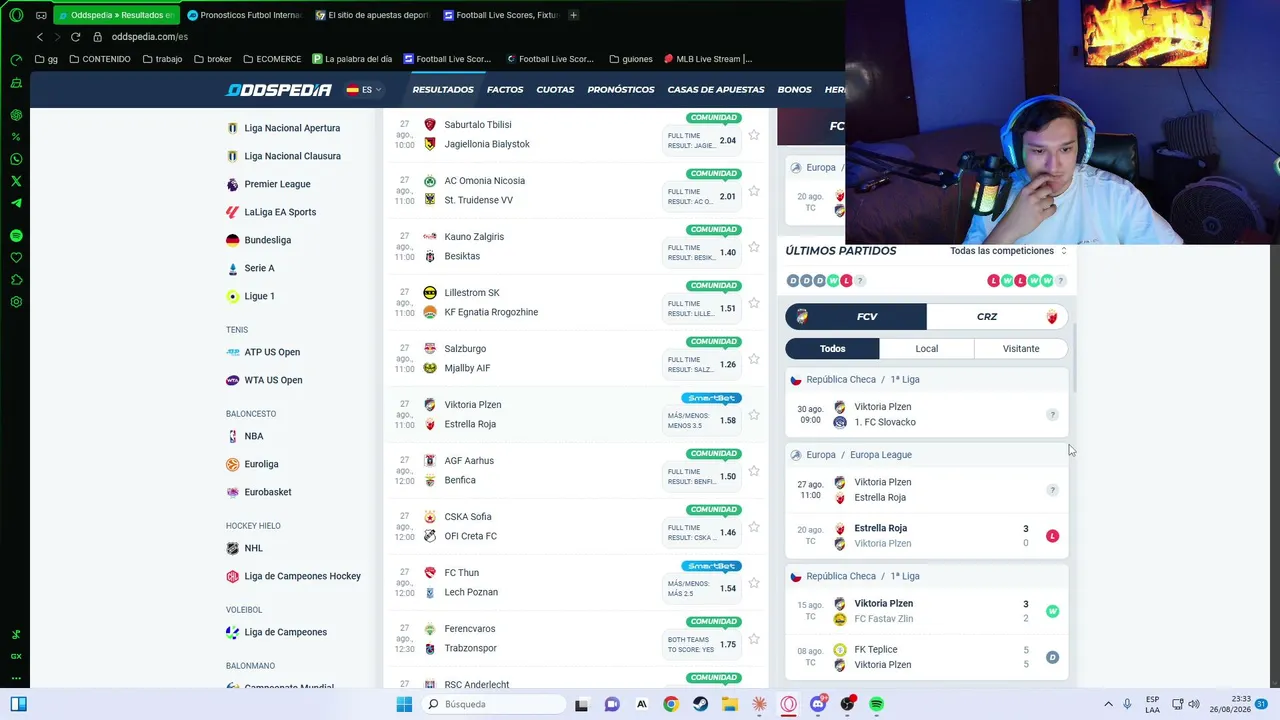Open Ligue 1 league link

[x=259, y=296]
